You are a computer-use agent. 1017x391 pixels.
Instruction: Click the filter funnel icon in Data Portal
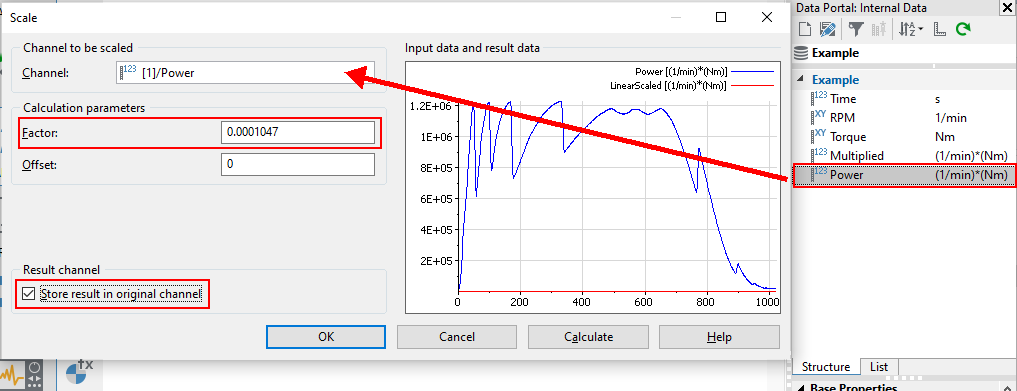click(856, 29)
